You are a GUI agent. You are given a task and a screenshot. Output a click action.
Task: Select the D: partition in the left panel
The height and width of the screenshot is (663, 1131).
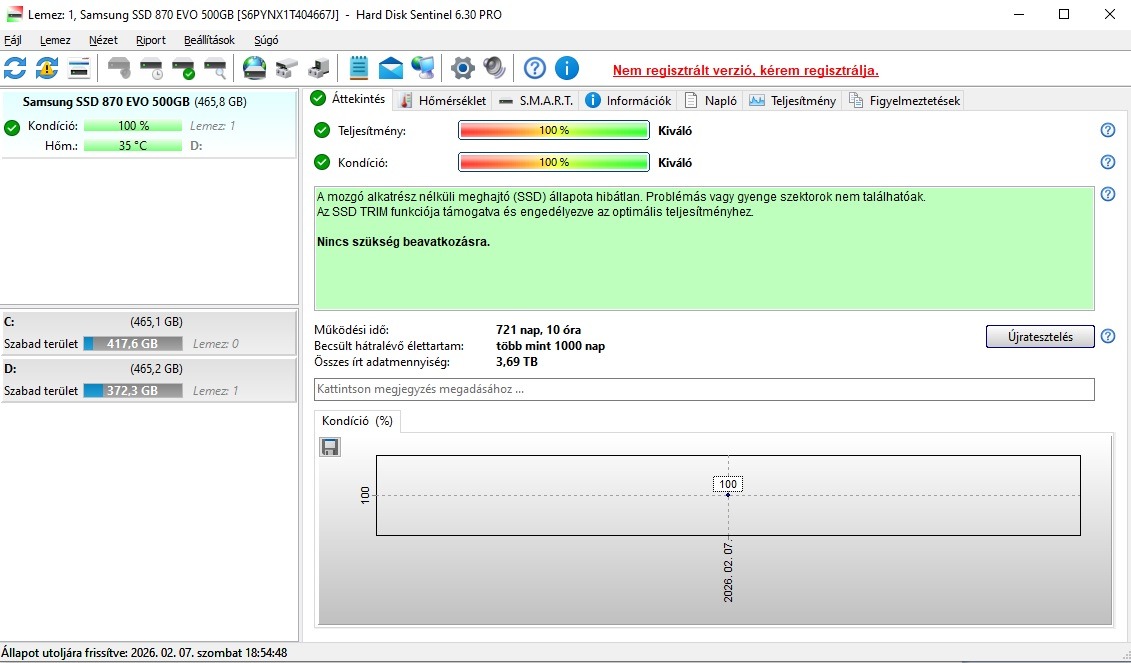[149, 379]
